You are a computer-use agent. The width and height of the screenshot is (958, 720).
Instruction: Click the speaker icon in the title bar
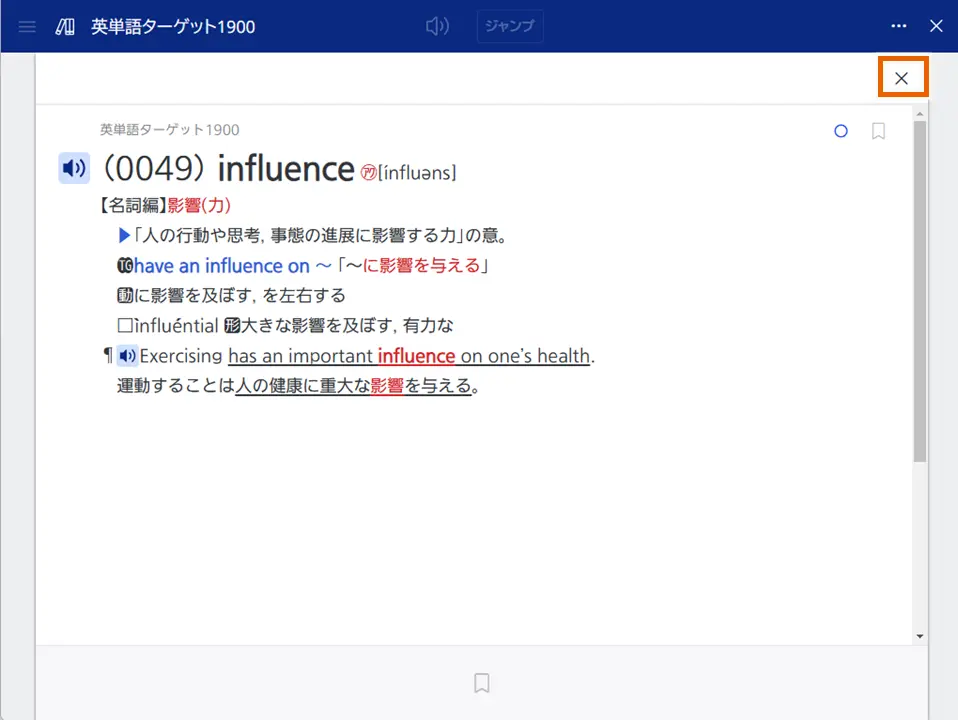pyautogui.click(x=437, y=26)
